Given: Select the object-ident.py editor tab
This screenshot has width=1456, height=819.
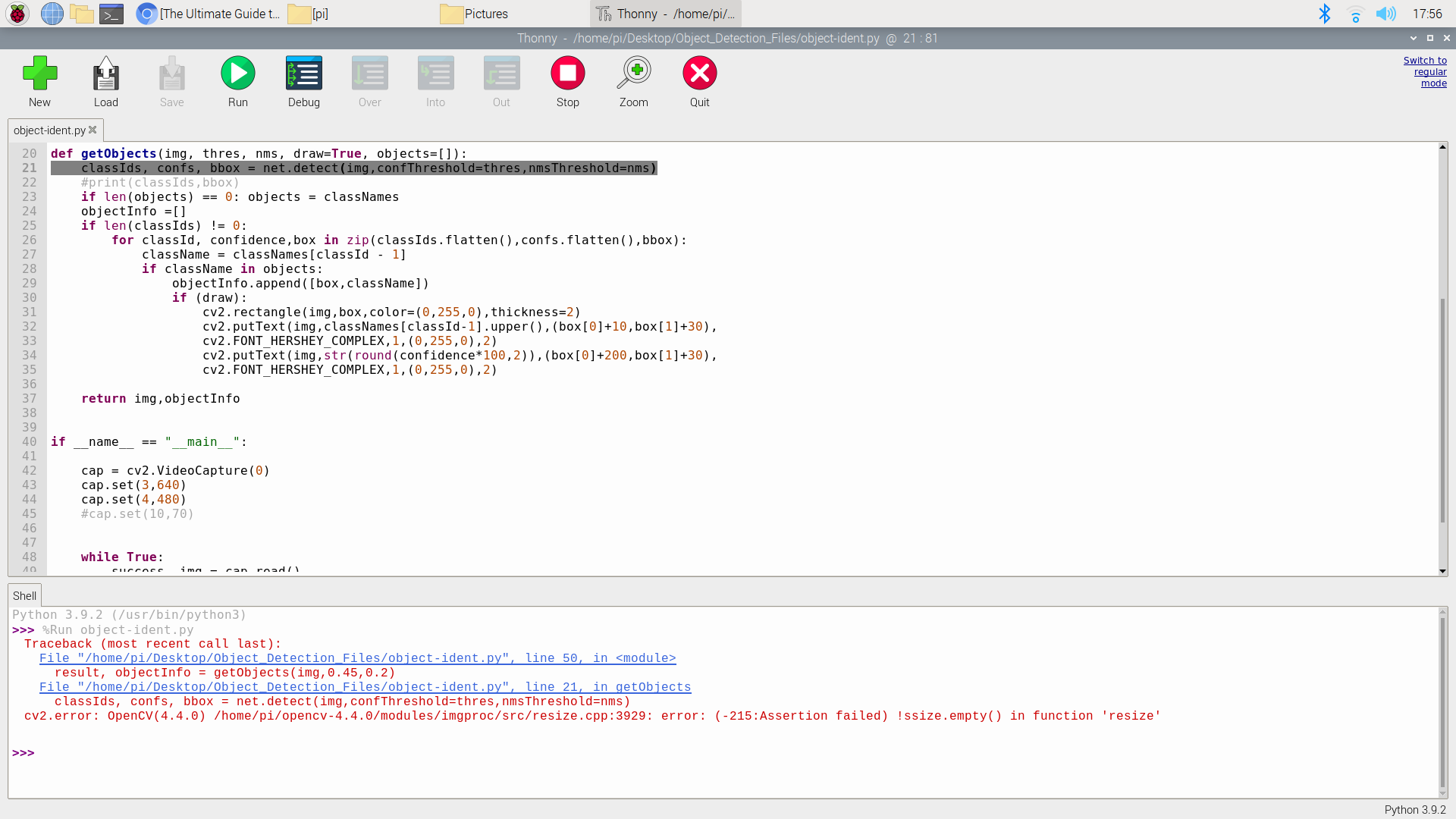Looking at the screenshot, I should tap(49, 130).
